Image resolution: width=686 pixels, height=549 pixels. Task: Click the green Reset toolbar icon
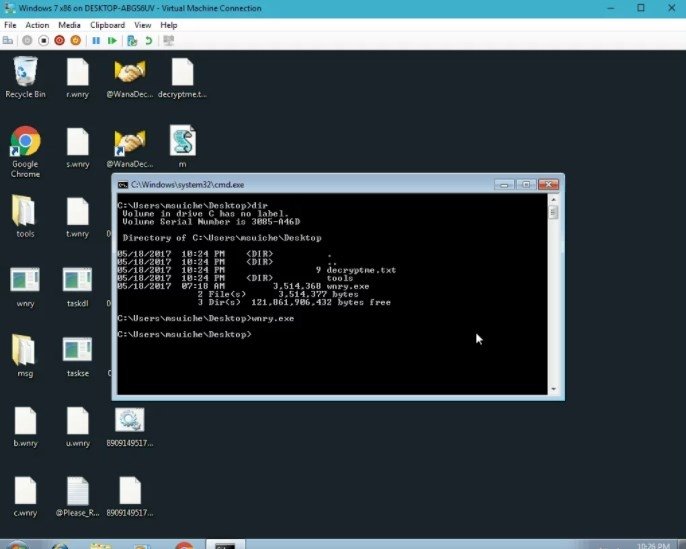click(112, 41)
